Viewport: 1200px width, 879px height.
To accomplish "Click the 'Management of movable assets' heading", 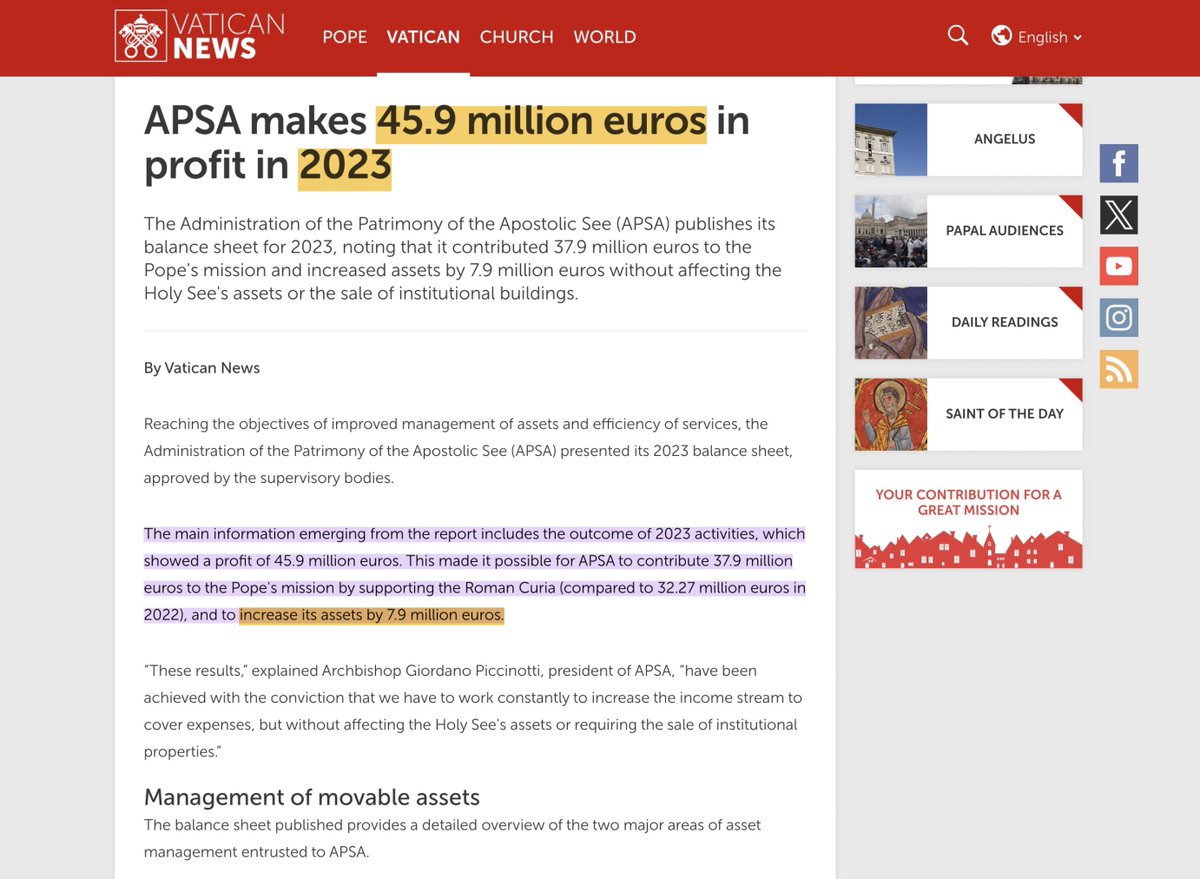I will click(x=312, y=797).
